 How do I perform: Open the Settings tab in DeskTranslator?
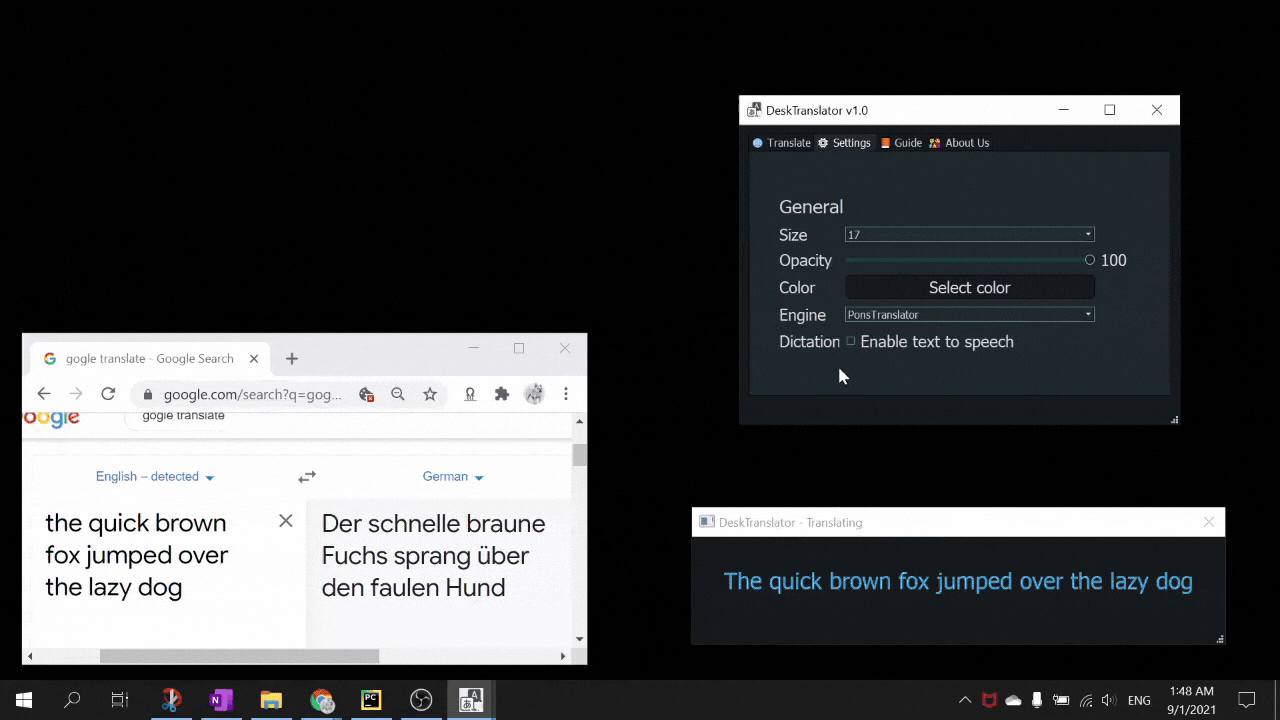(x=845, y=143)
